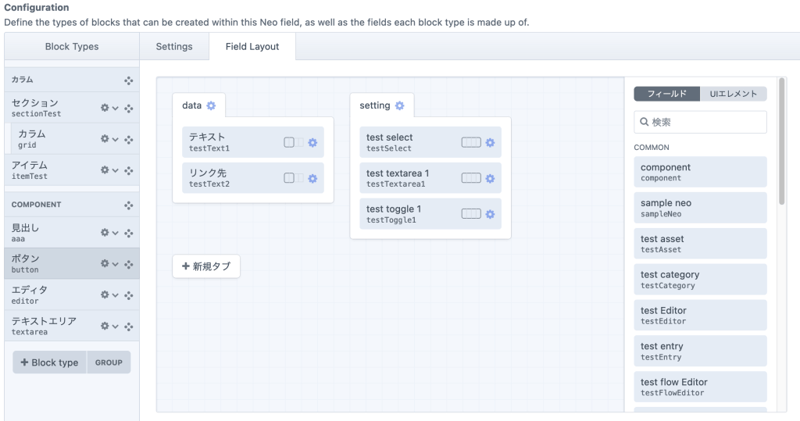Switch to the Settings tab
The height and width of the screenshot is (421, 800).
point(174,46)
